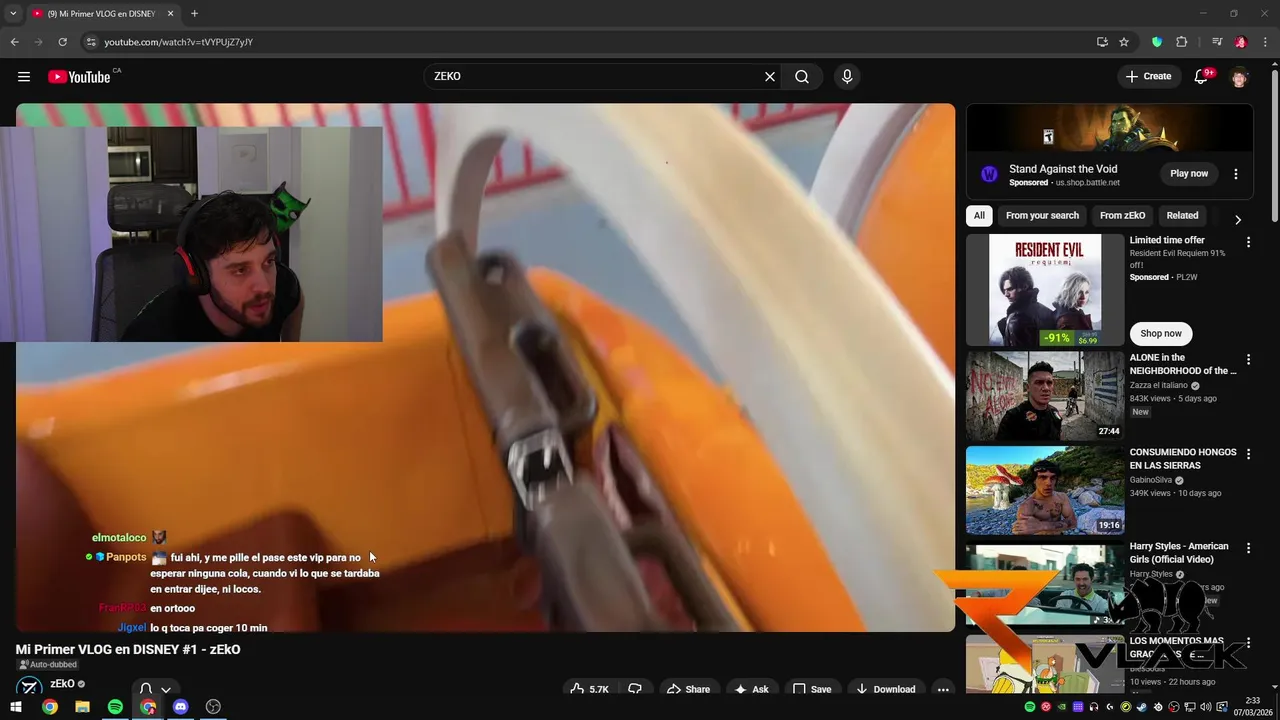
Task: View site information icon in address bar
Action: point(91,42)
